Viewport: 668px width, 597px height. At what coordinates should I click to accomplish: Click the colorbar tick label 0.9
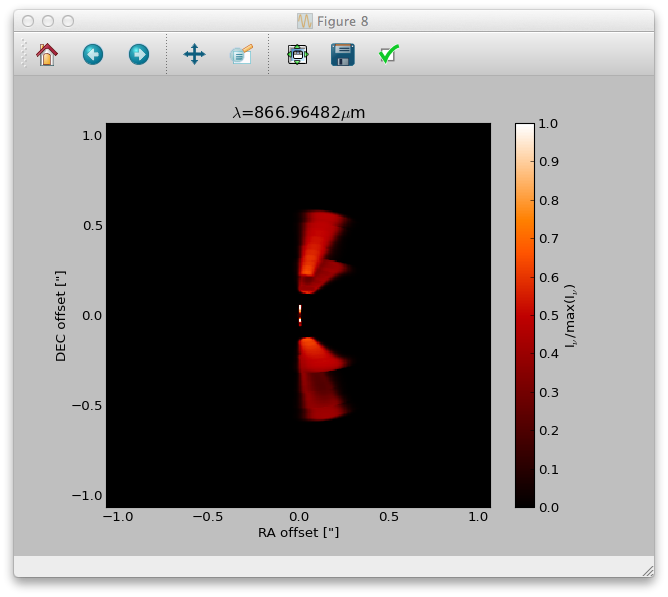click(x=549, y=162)
